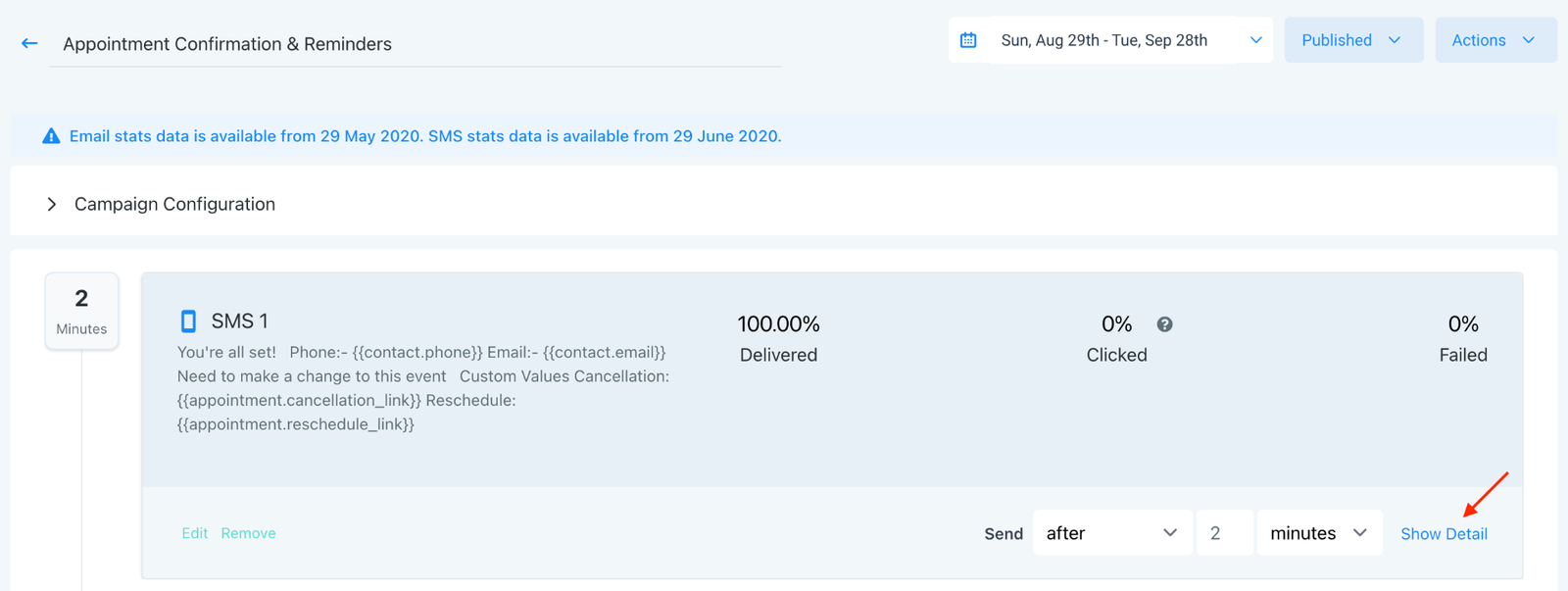Click the Edit link for SMS 1
This screenshot has height=591, width=1568.
pyautogui.click(x=194, y=533)
